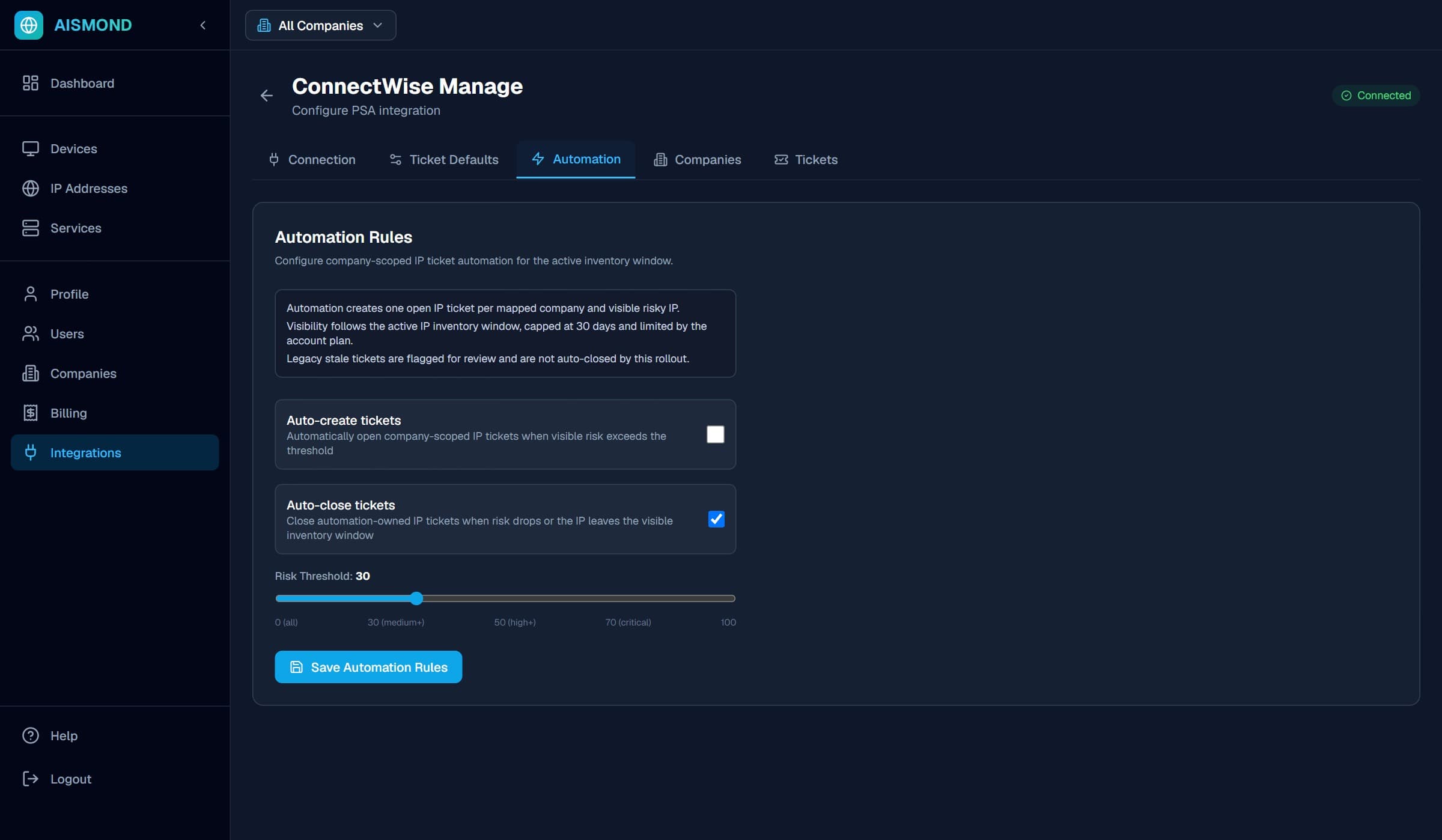Viewport: 1442px width, 840px height.
Task: Click the check circle icon in Connected badge
Action: click(1346, 96)
